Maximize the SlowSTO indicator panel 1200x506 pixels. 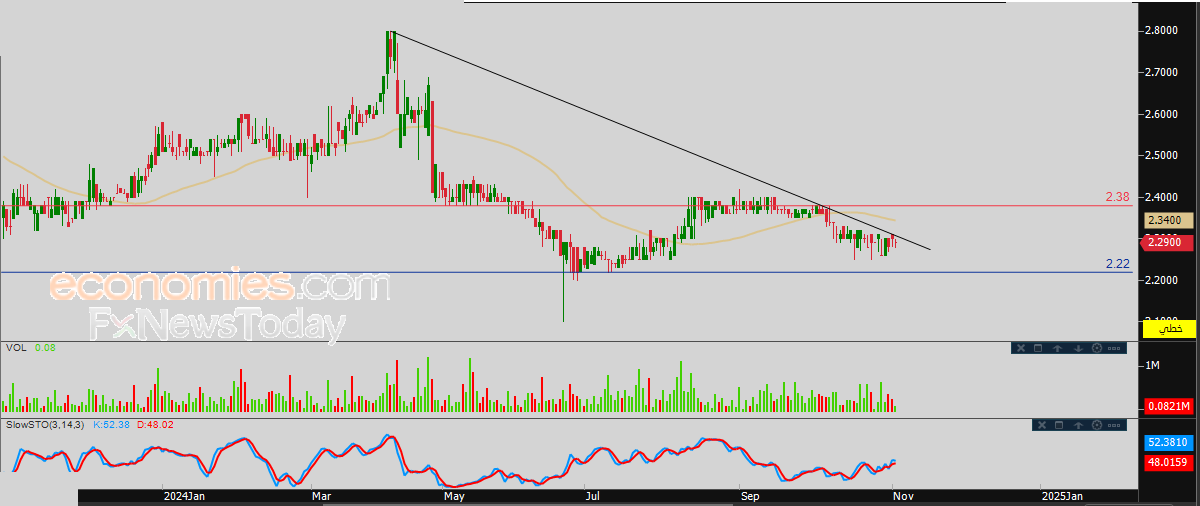1059,425
